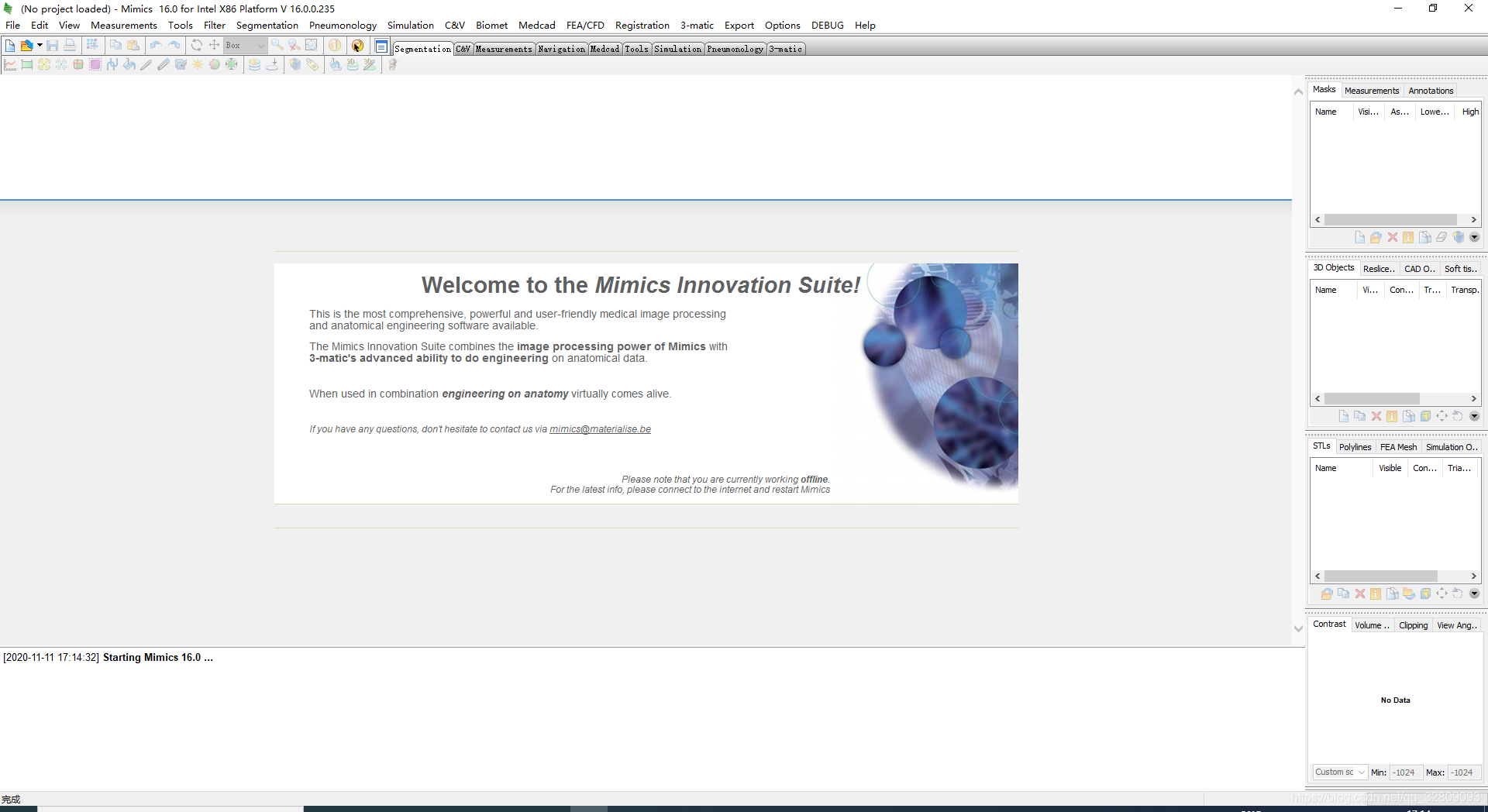Open the Segmentation menu
1488x812 pixels.
pos(267,26)
